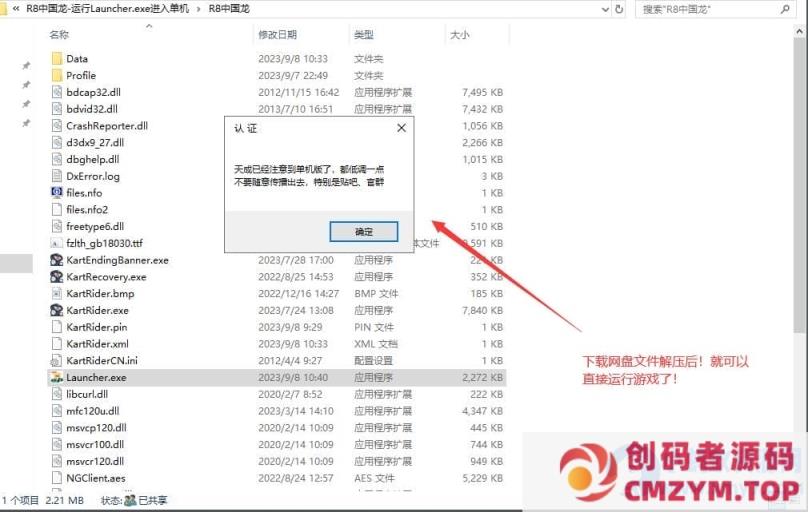
Task: Expand the address bar history dropdown
Action: (605, 9)
